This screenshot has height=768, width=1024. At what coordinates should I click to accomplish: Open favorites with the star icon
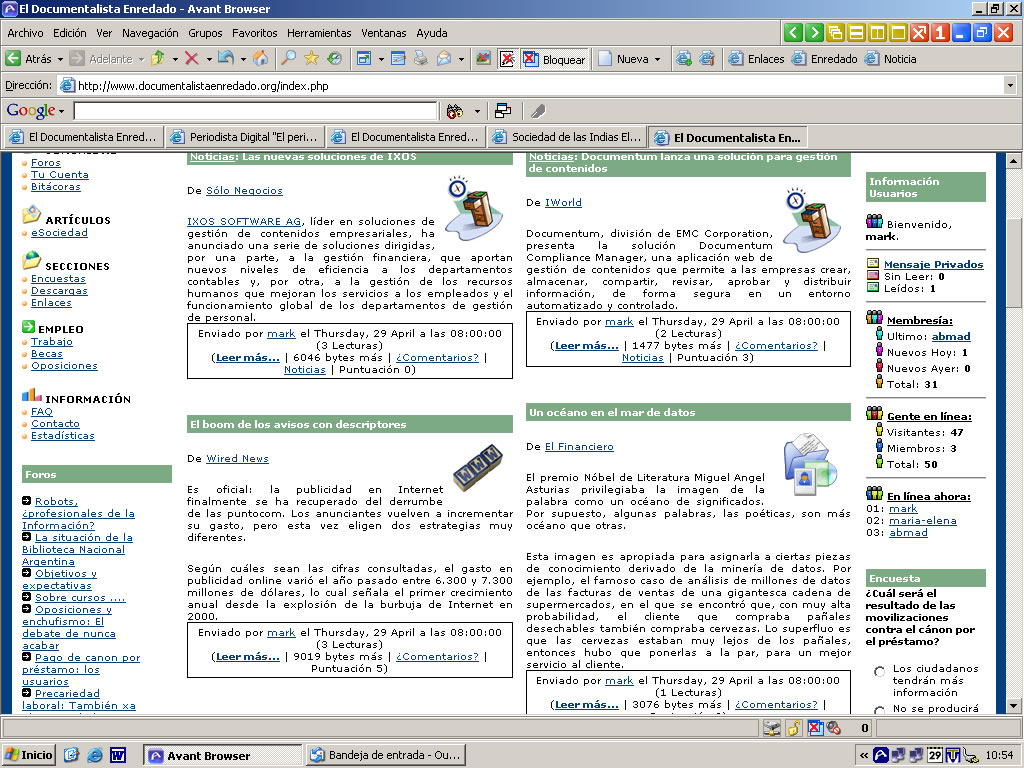tap(312, 59)
